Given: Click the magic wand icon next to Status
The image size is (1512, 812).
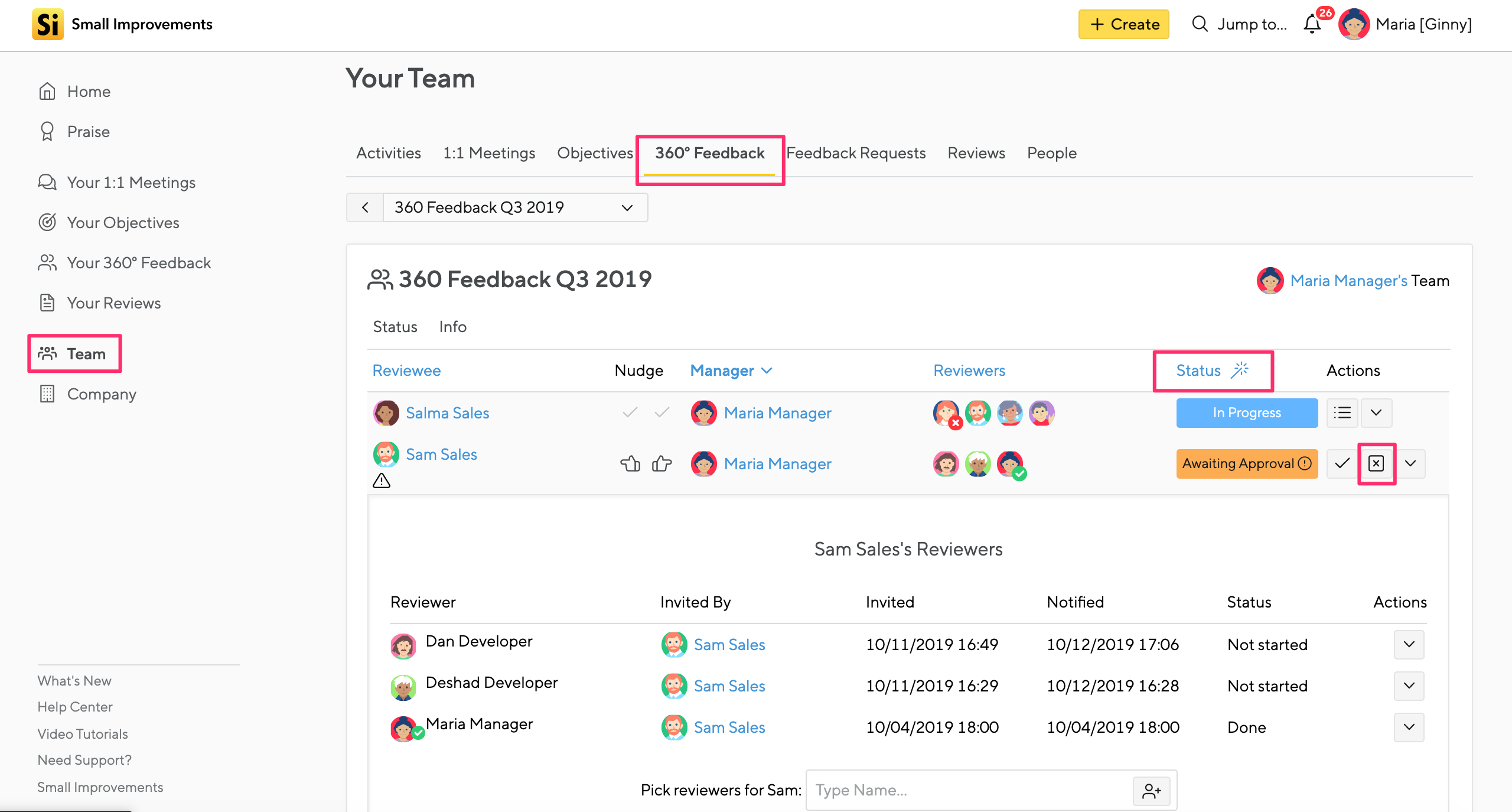Looking at the screenshot, I should point(1239,370).
